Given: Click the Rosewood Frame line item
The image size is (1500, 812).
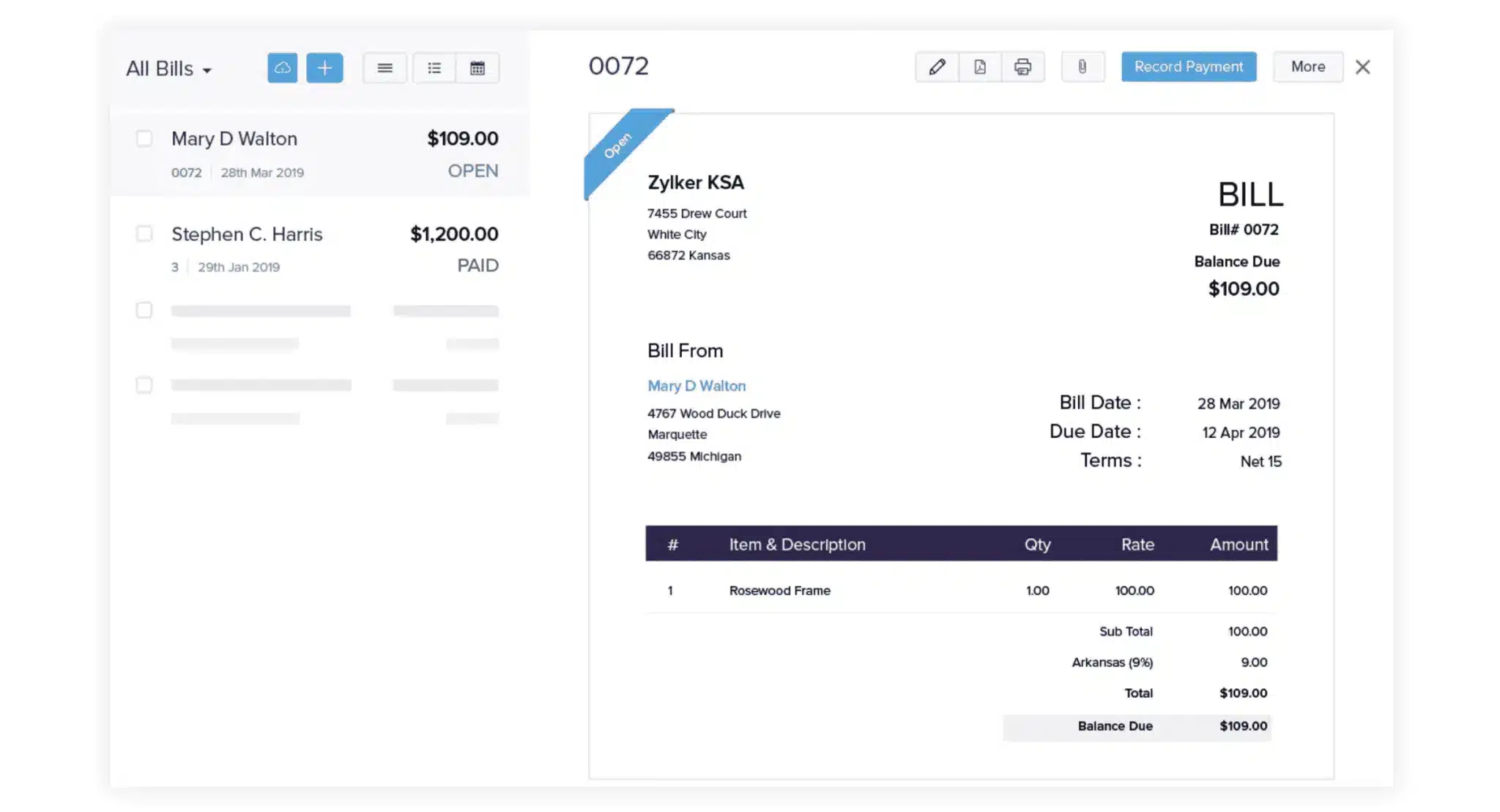Looking at the screenshot, I should coord(779,590).
